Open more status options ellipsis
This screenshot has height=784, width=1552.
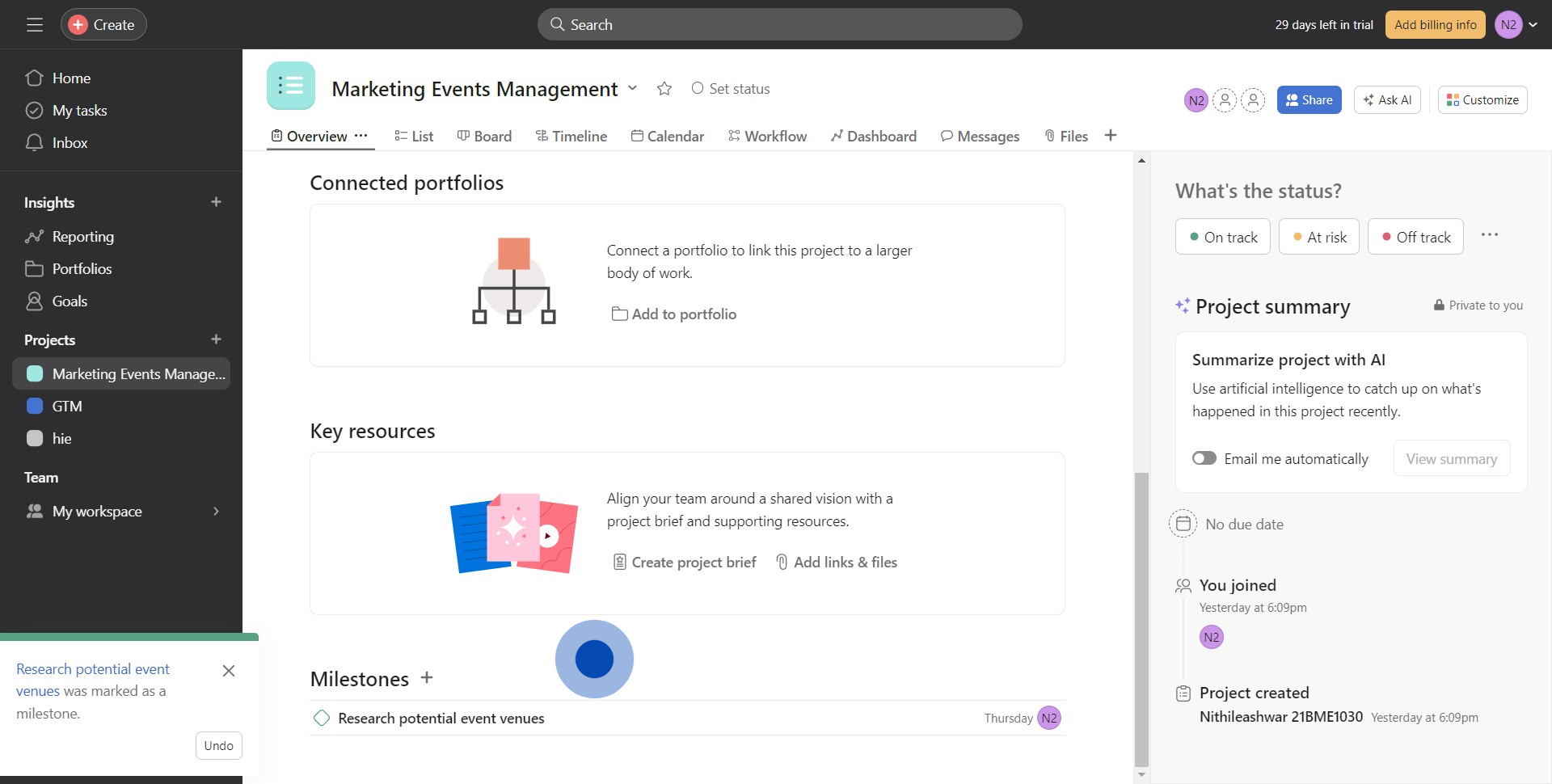point(1490,235)
